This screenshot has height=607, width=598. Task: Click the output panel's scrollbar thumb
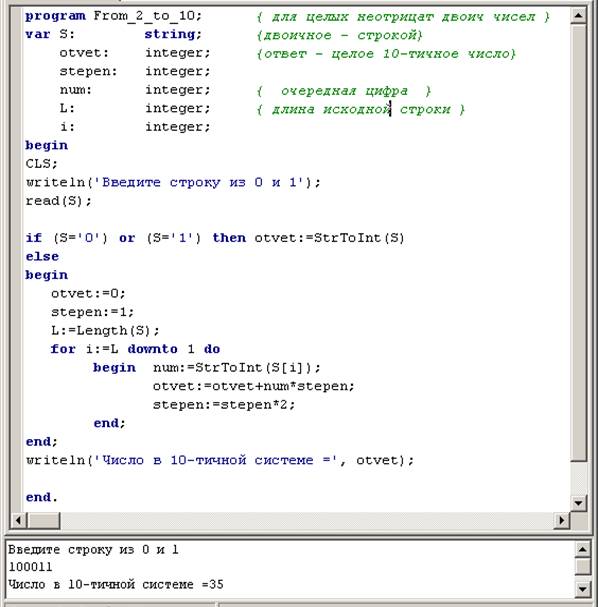583,566
